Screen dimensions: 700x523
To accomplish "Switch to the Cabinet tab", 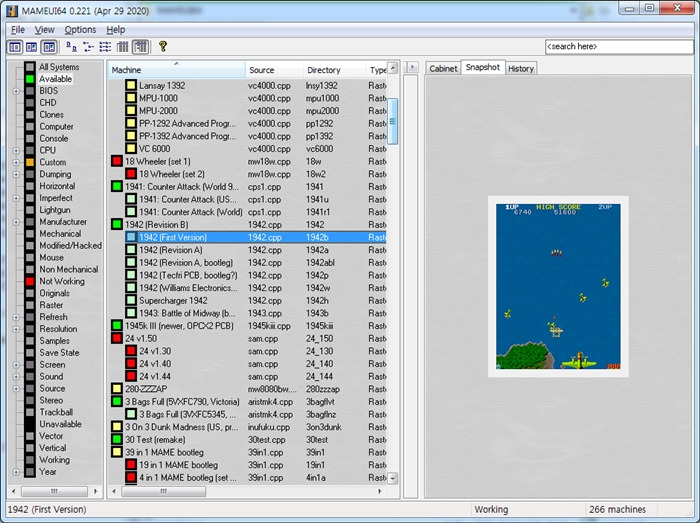I will tap(443, 69).
